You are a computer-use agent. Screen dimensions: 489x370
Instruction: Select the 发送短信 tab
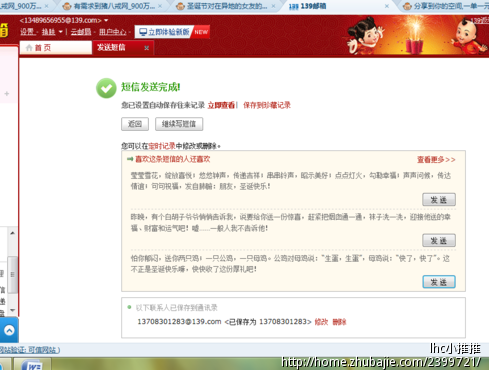point(123,48)
